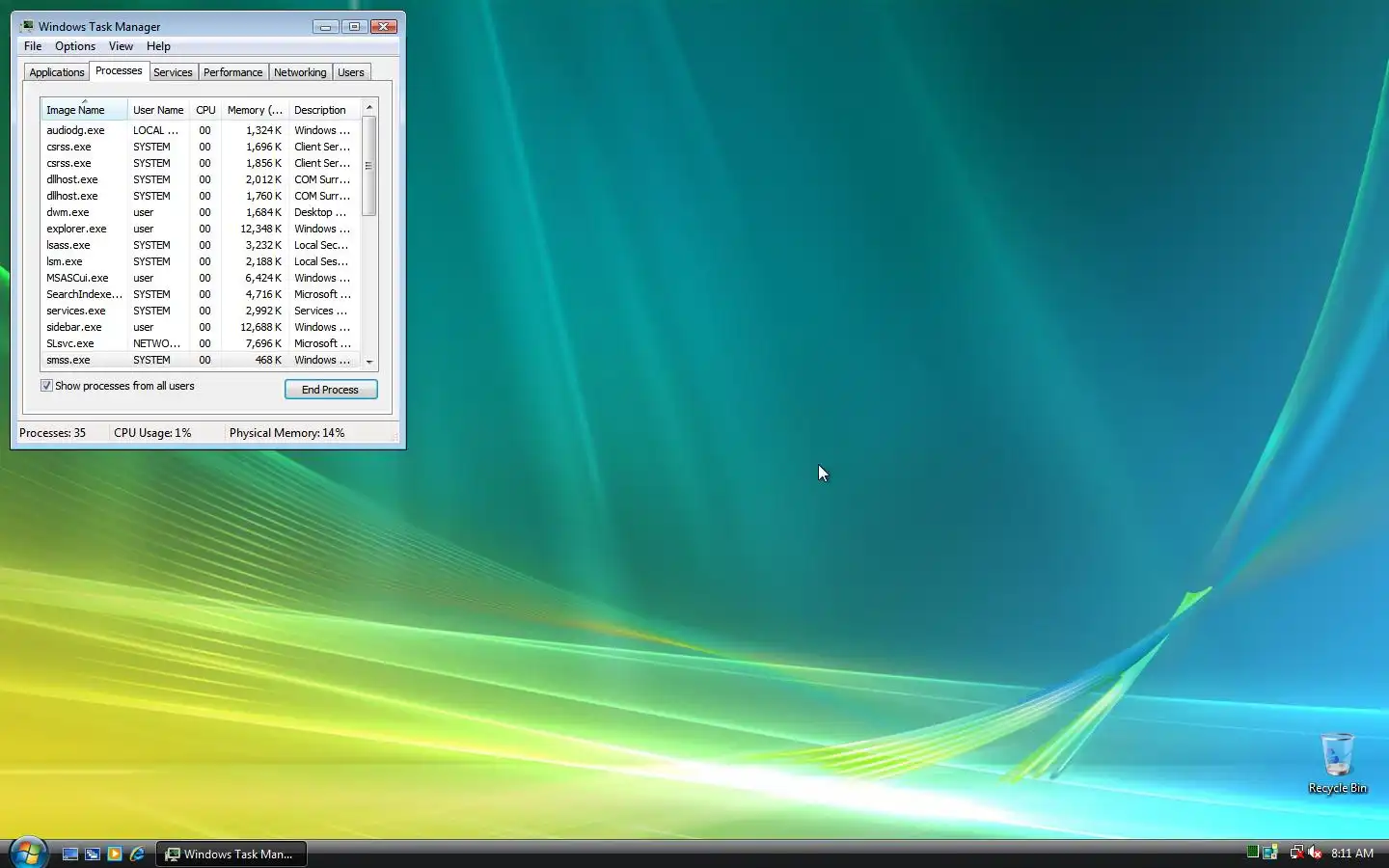Maximize the Task Manager window
Image resolution: width=1389 pixels, height=868 pixels.
354,27
